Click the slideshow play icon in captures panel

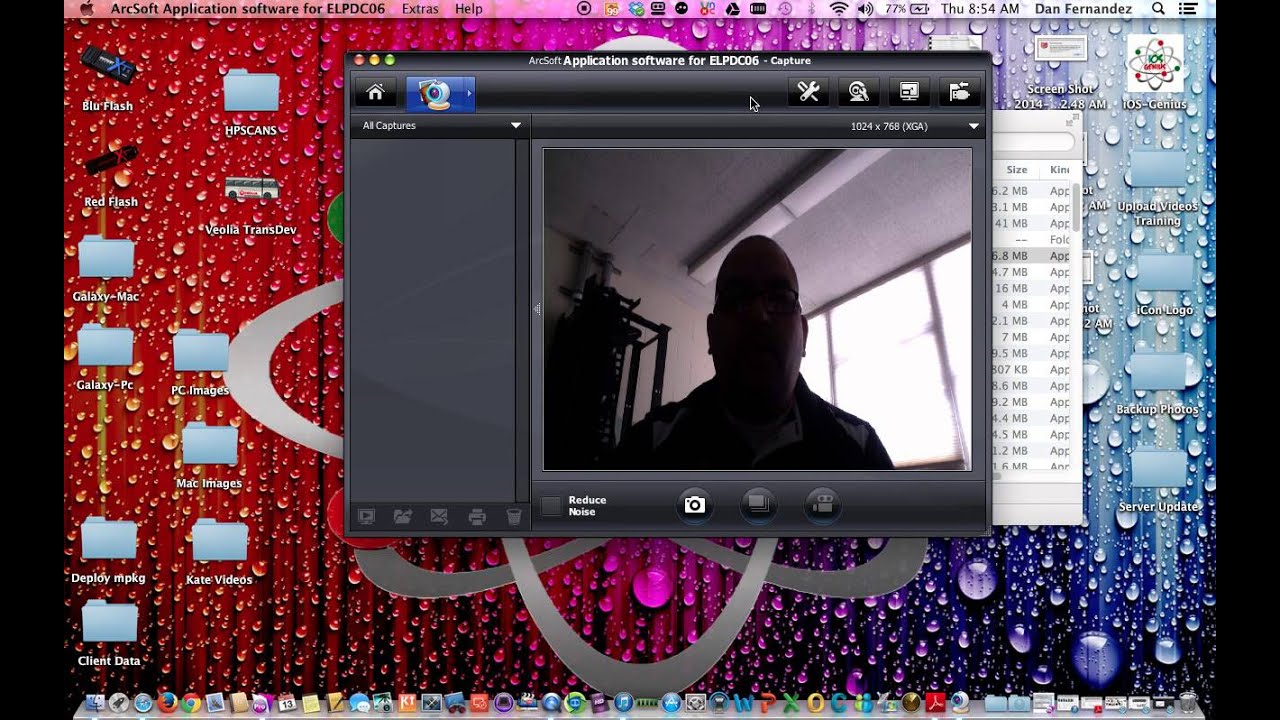[366, 517]
